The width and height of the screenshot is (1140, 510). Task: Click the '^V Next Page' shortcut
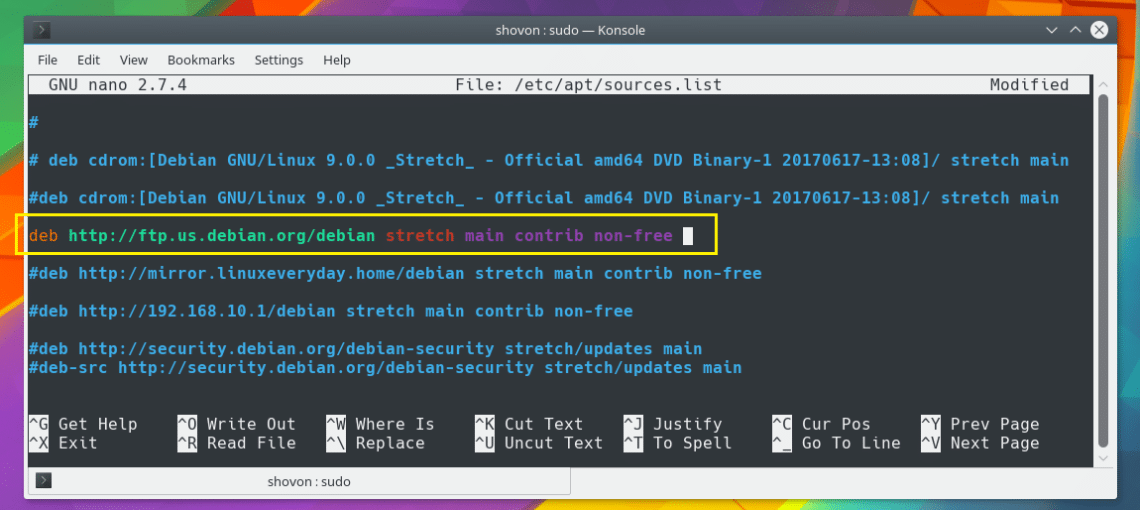(980, 443)
